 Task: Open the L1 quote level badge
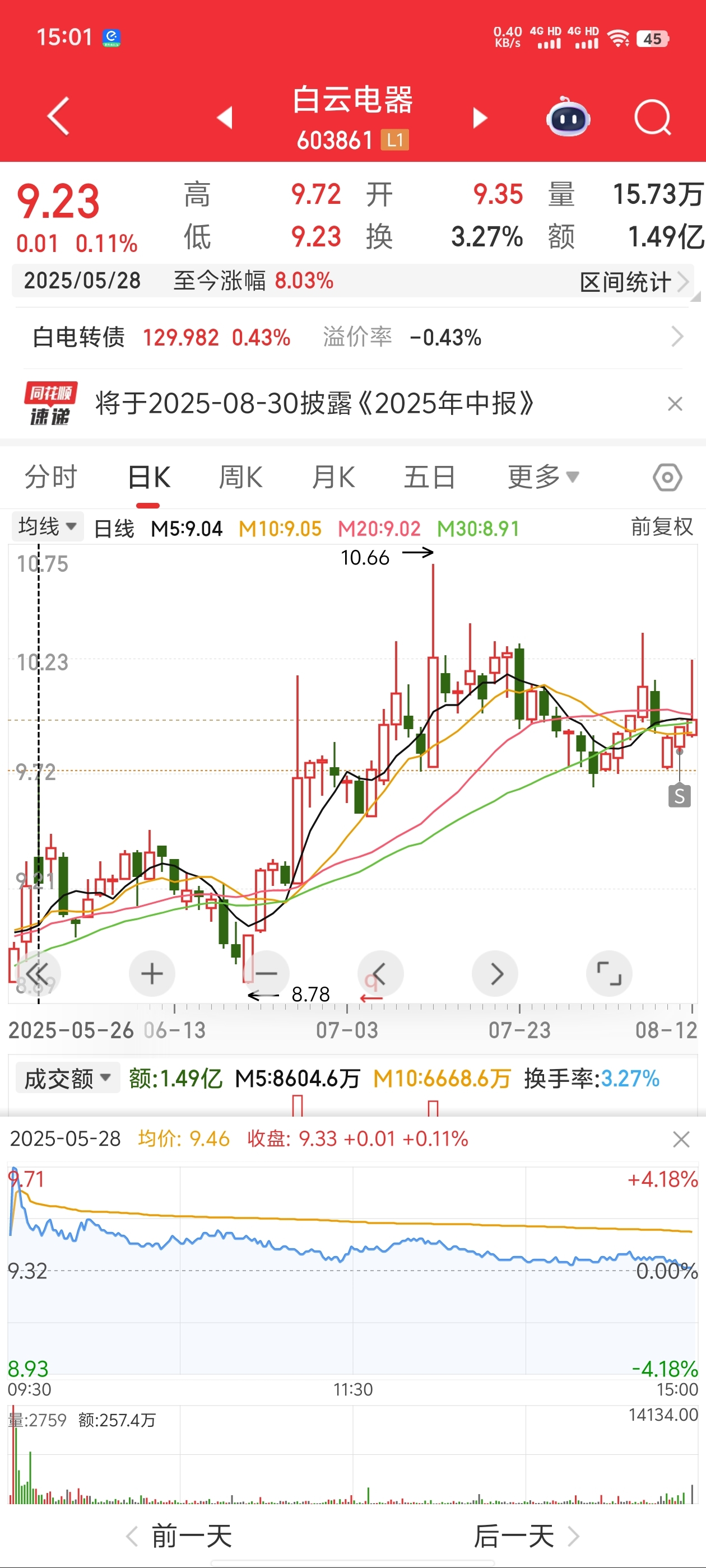[x=394, y=140]
